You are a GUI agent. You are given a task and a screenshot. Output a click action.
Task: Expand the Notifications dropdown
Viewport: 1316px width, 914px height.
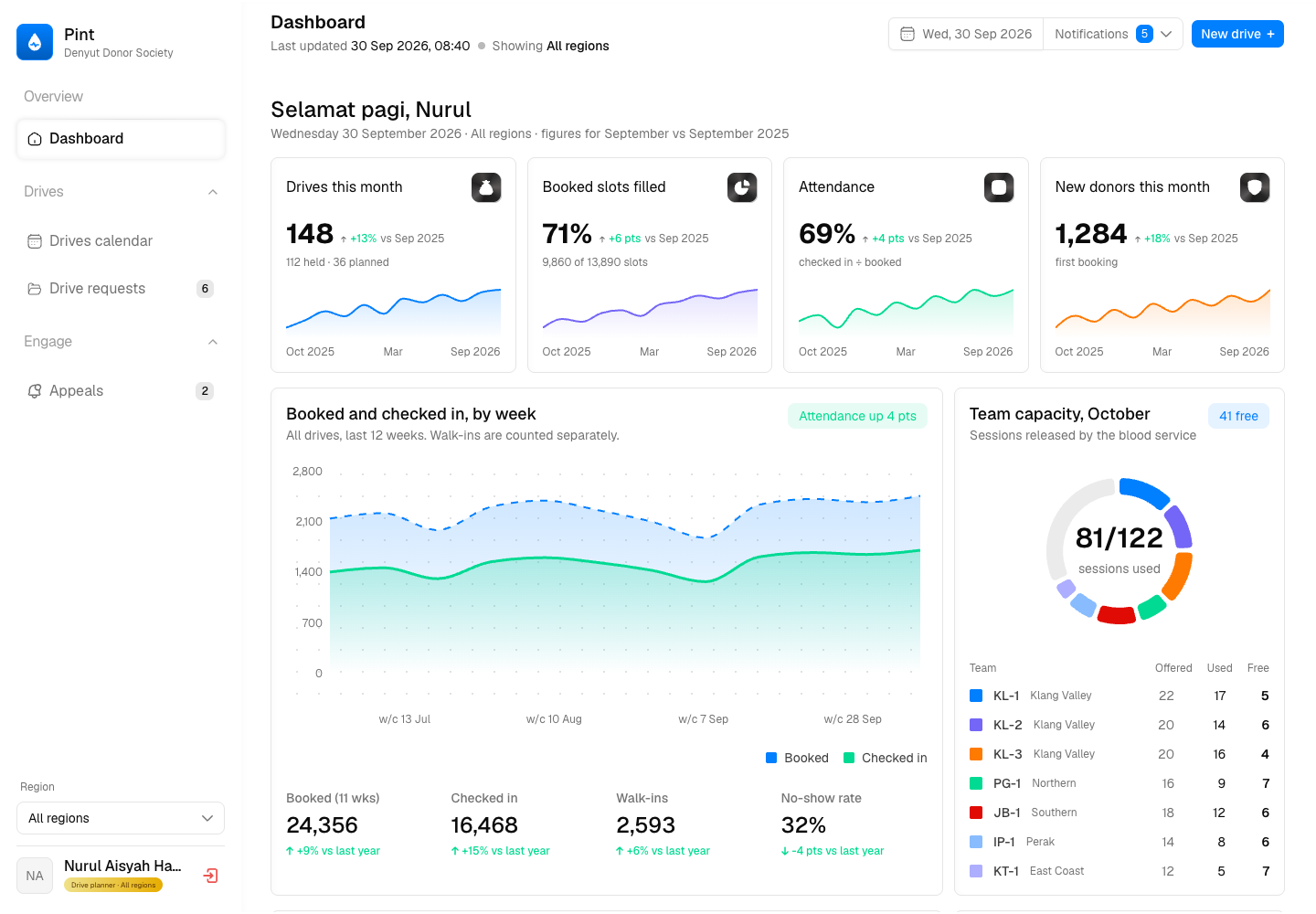(x=1113, y=34)
